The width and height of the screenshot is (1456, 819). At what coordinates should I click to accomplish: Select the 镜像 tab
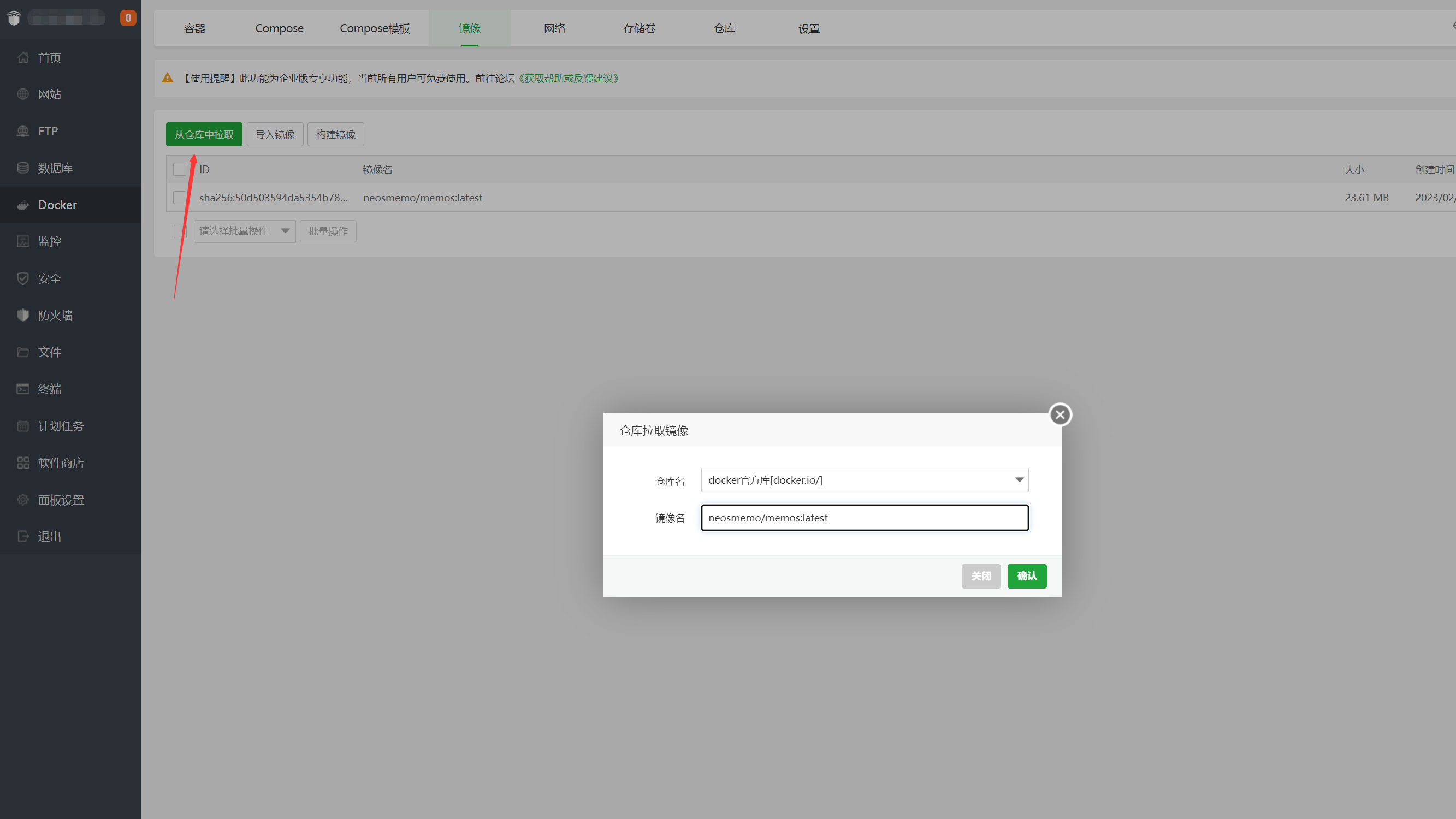[x=470, y=28]
